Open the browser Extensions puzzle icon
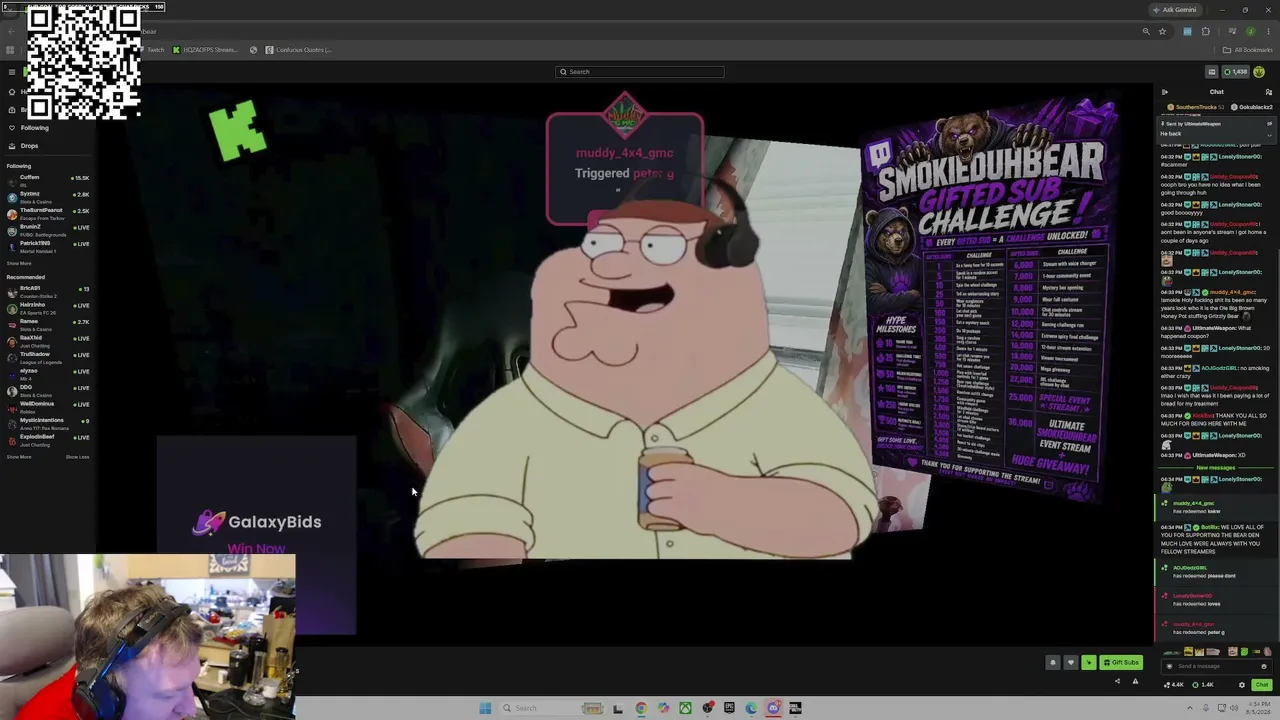The image size is (1280, 720). [1205, 32]
